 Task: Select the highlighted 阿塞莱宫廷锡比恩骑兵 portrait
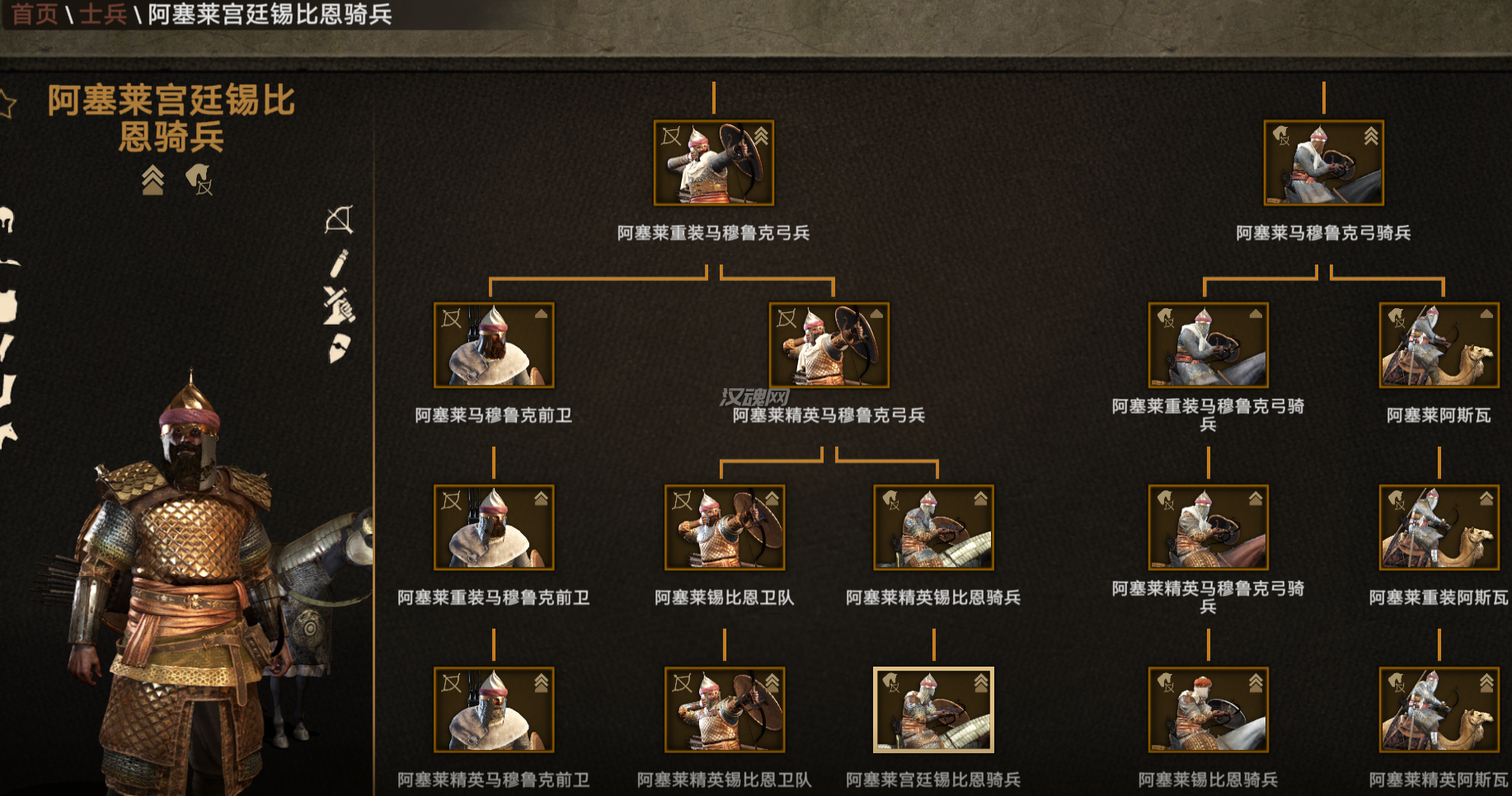tap(934, 709)
